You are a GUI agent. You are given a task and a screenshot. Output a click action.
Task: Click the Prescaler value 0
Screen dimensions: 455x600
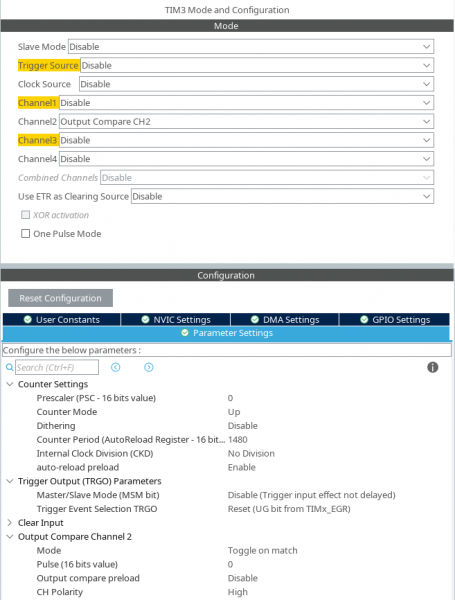point(230,398)
